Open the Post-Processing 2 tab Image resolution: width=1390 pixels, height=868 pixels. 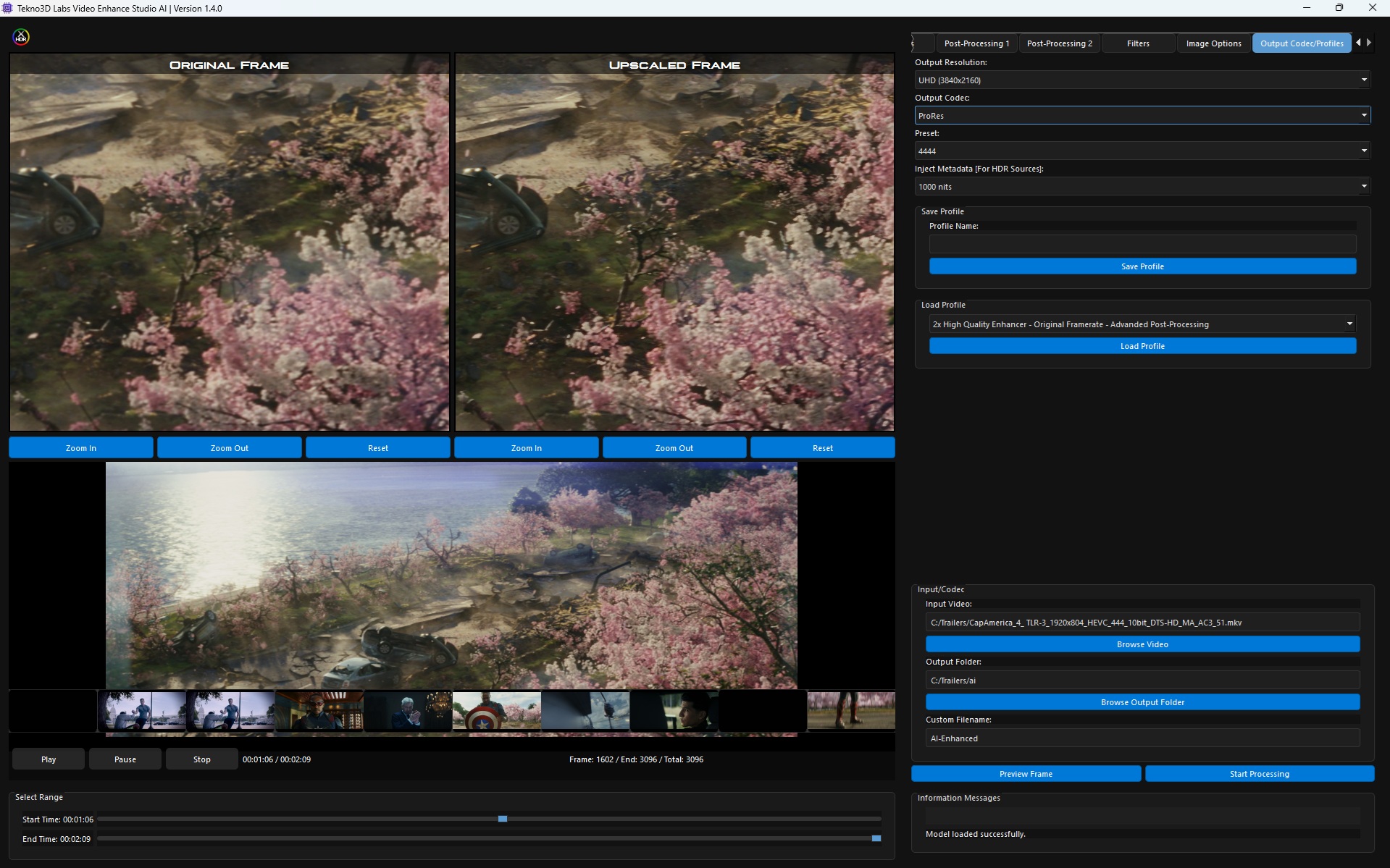click(x=1059, y=43)
